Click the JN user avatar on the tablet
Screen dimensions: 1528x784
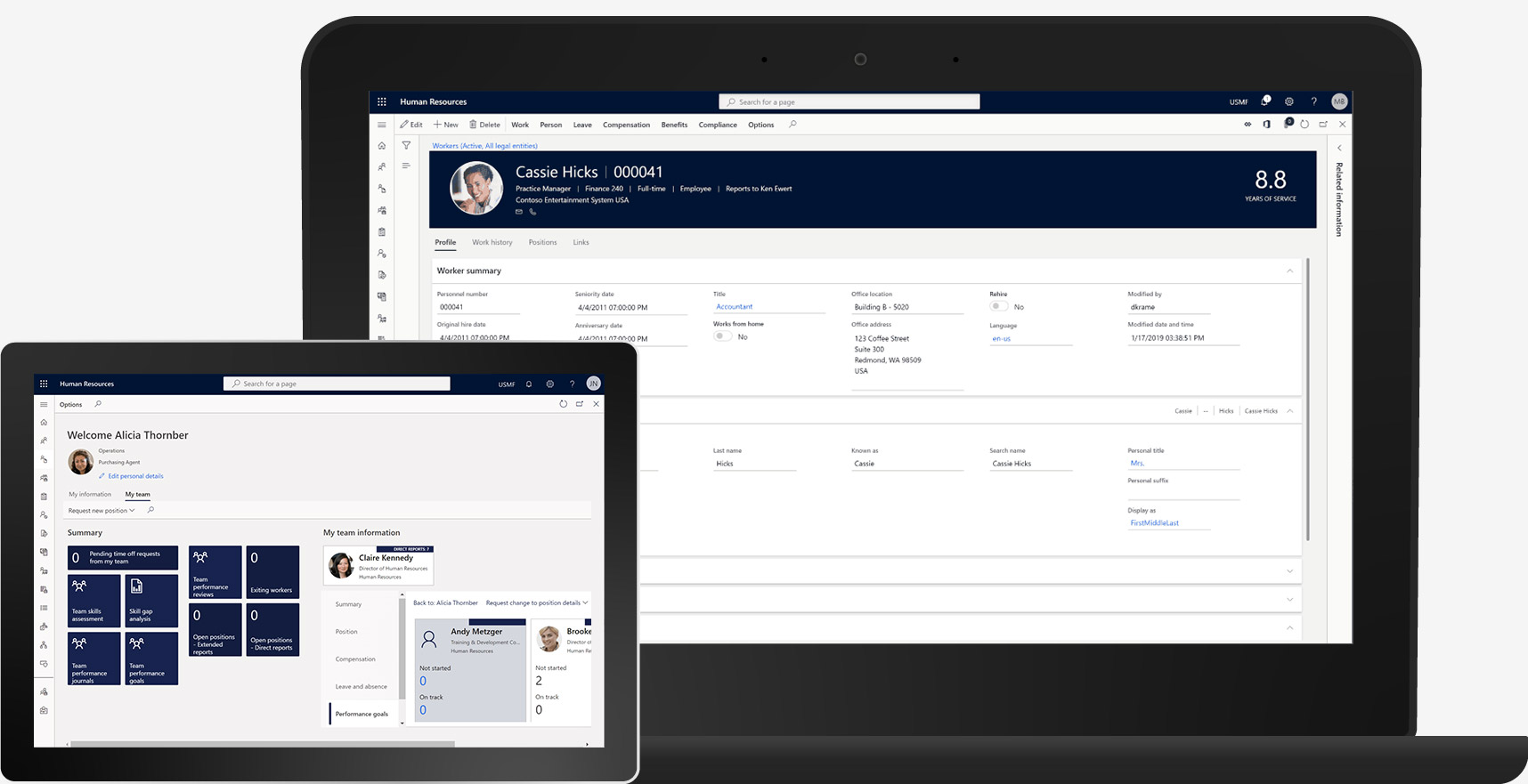[x=594, y=384]
